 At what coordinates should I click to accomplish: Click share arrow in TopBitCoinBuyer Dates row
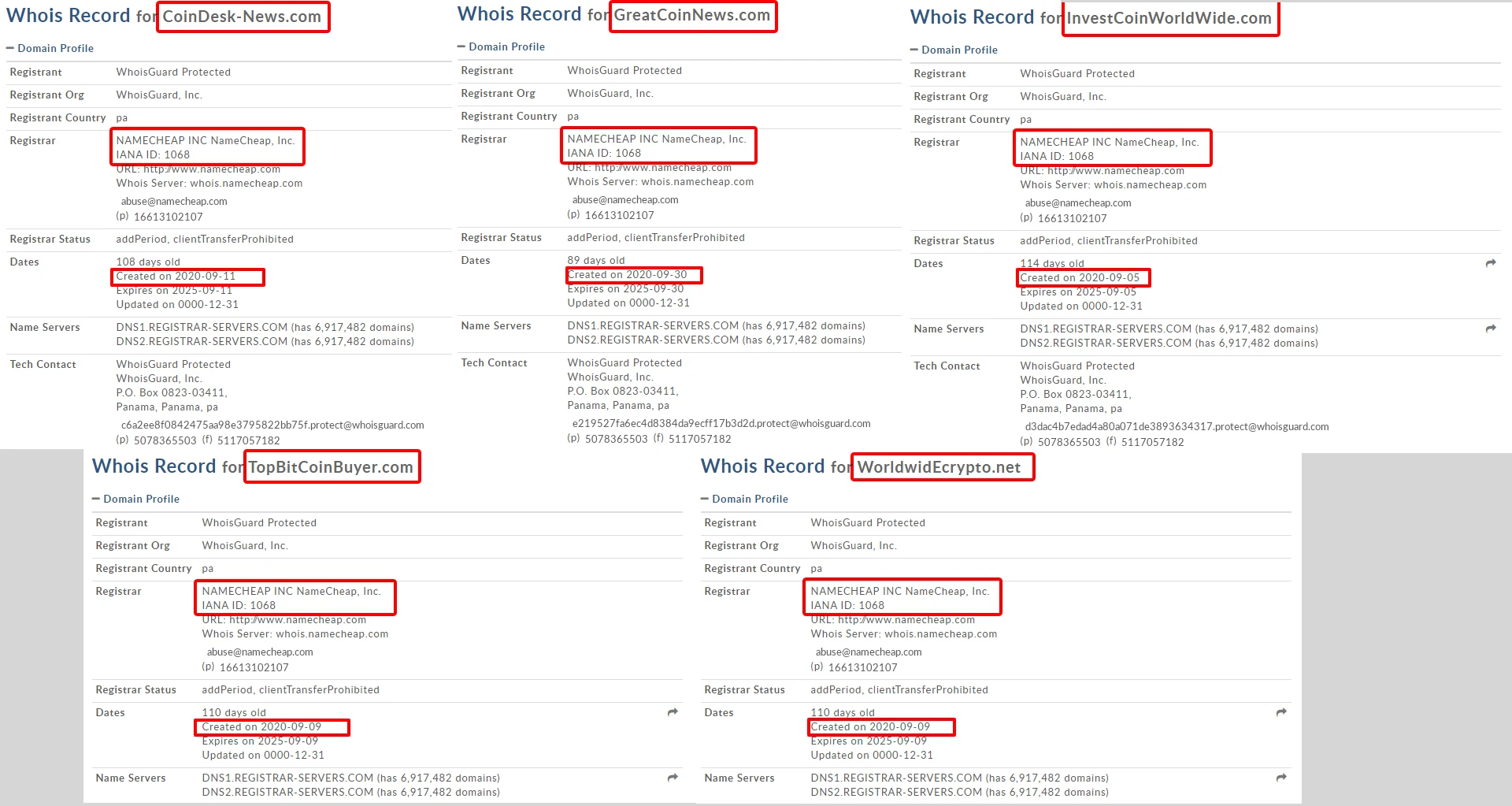coord(673,712)
